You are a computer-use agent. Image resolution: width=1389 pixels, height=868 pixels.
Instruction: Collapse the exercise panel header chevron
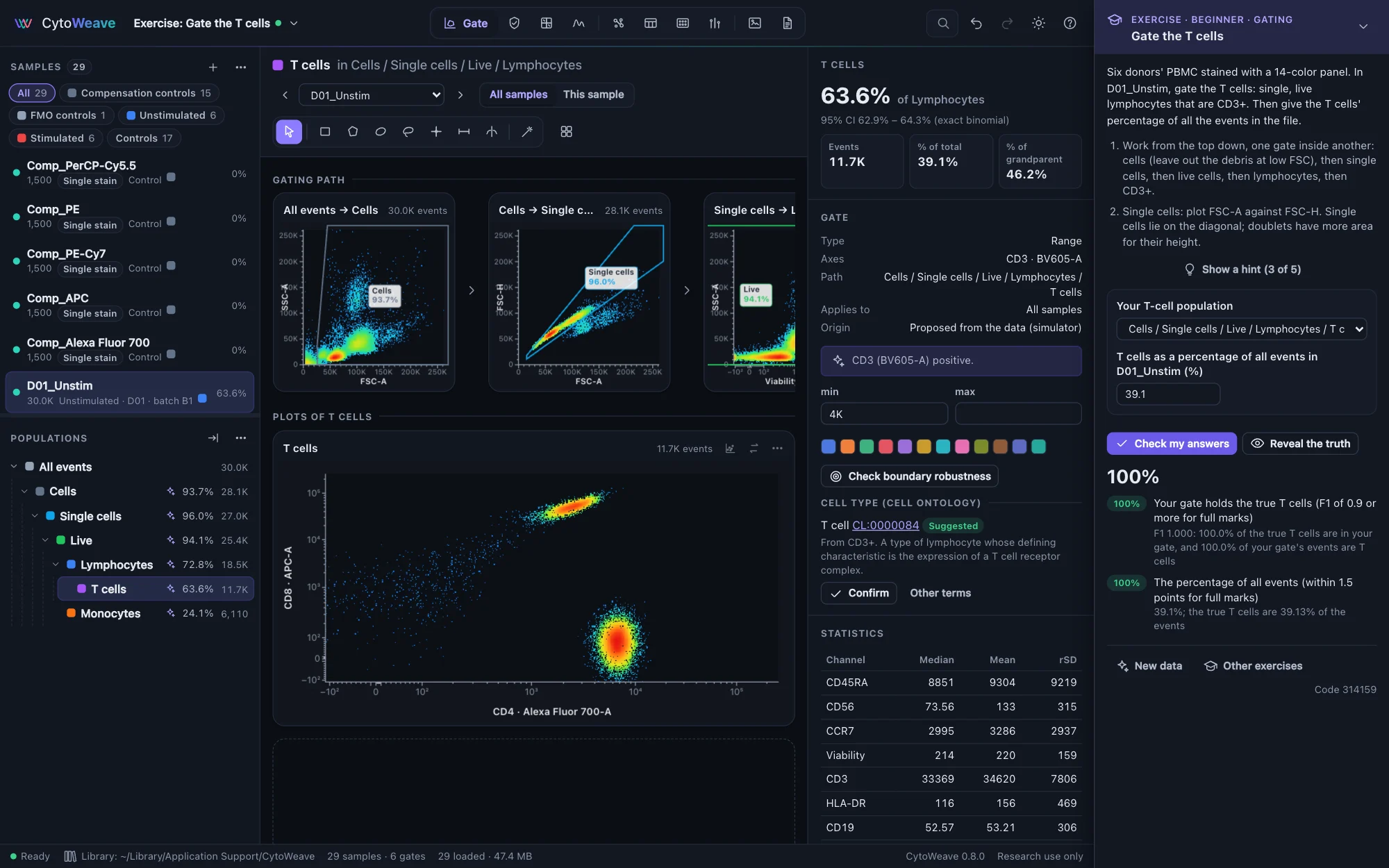click(x=1363, y=26)
